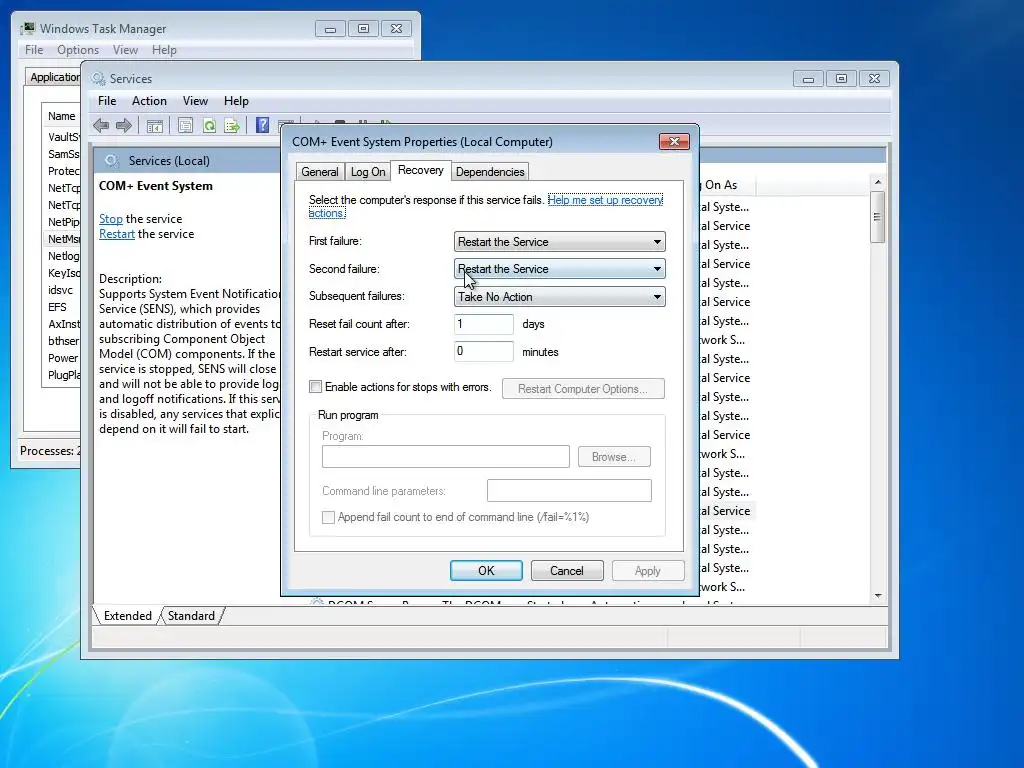
Task: Select the PlugPlay row in Task Manager
Action: pyautogui.click(x=62, y=375)
